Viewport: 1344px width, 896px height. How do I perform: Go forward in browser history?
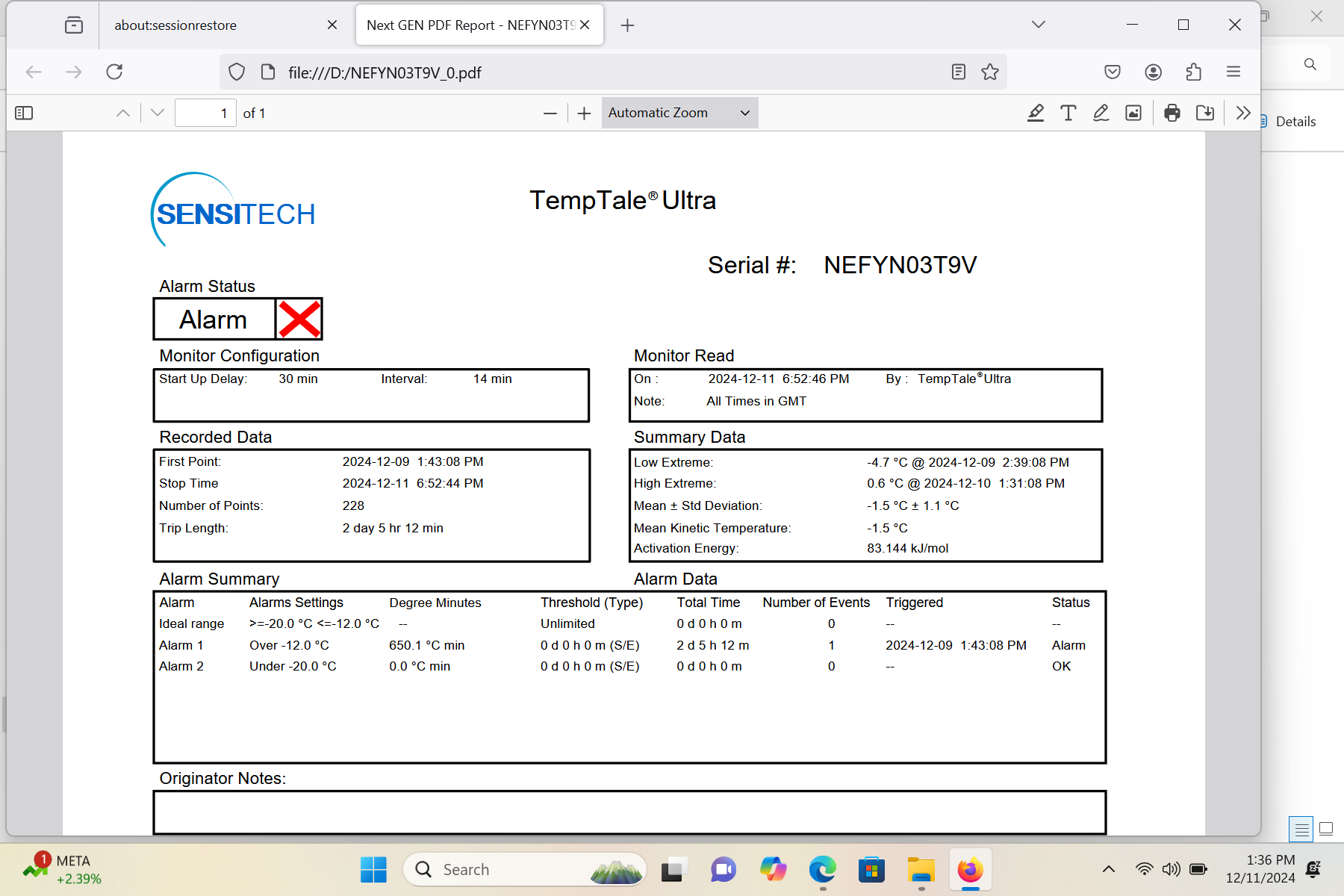pos(74,72)
